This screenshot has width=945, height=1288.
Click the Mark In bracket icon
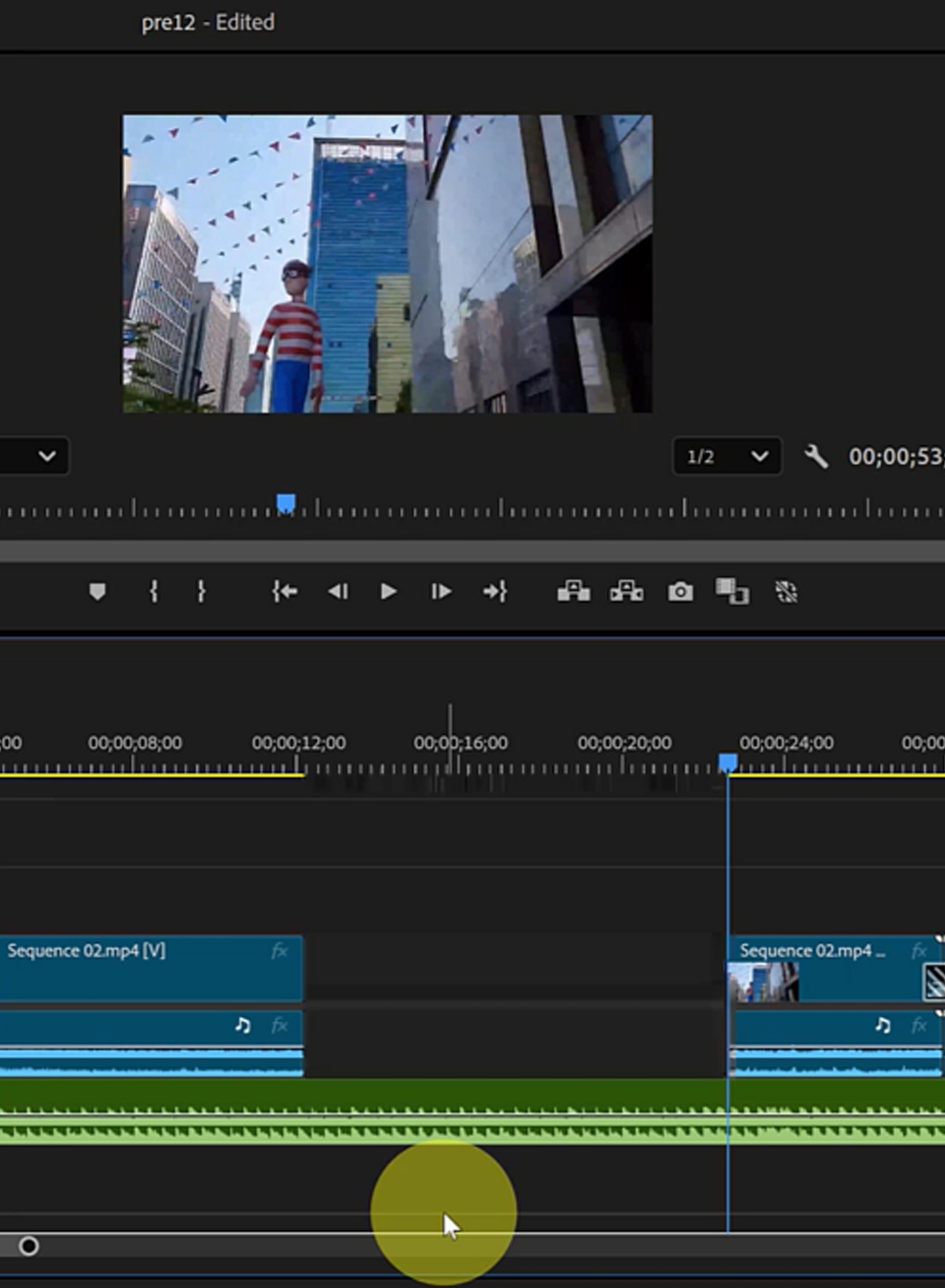pos(154,591)
